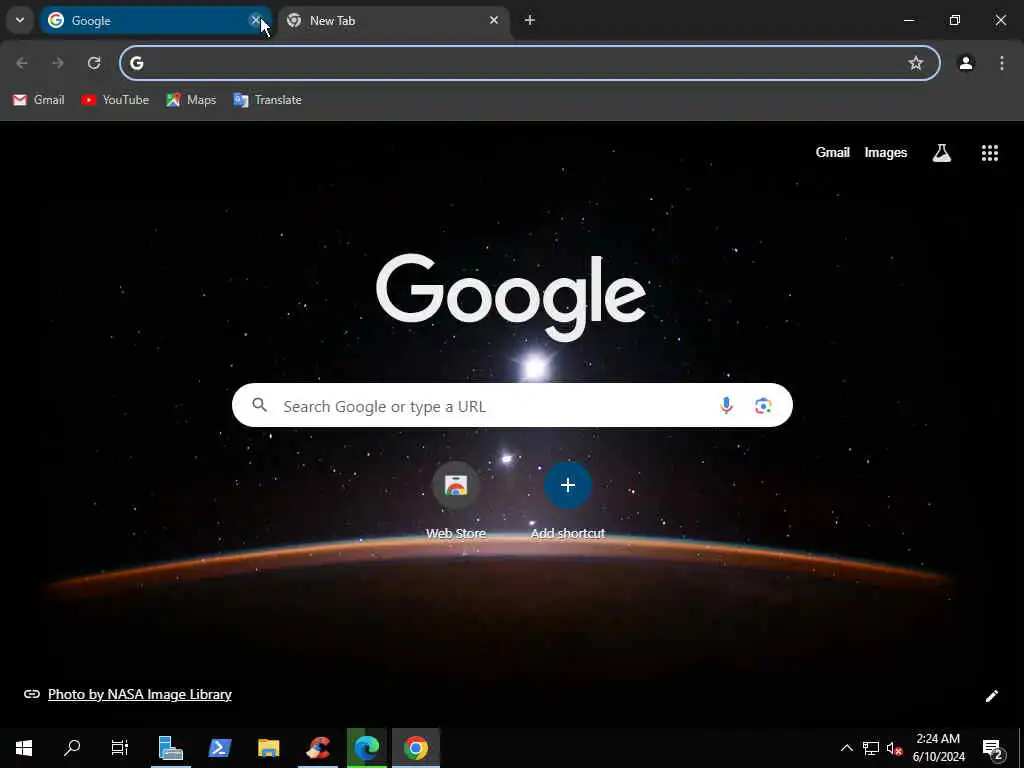The width and height of the screenshot is (1024, 768).
Task: Restore down the Chrome window
Action: coord(954,20)
